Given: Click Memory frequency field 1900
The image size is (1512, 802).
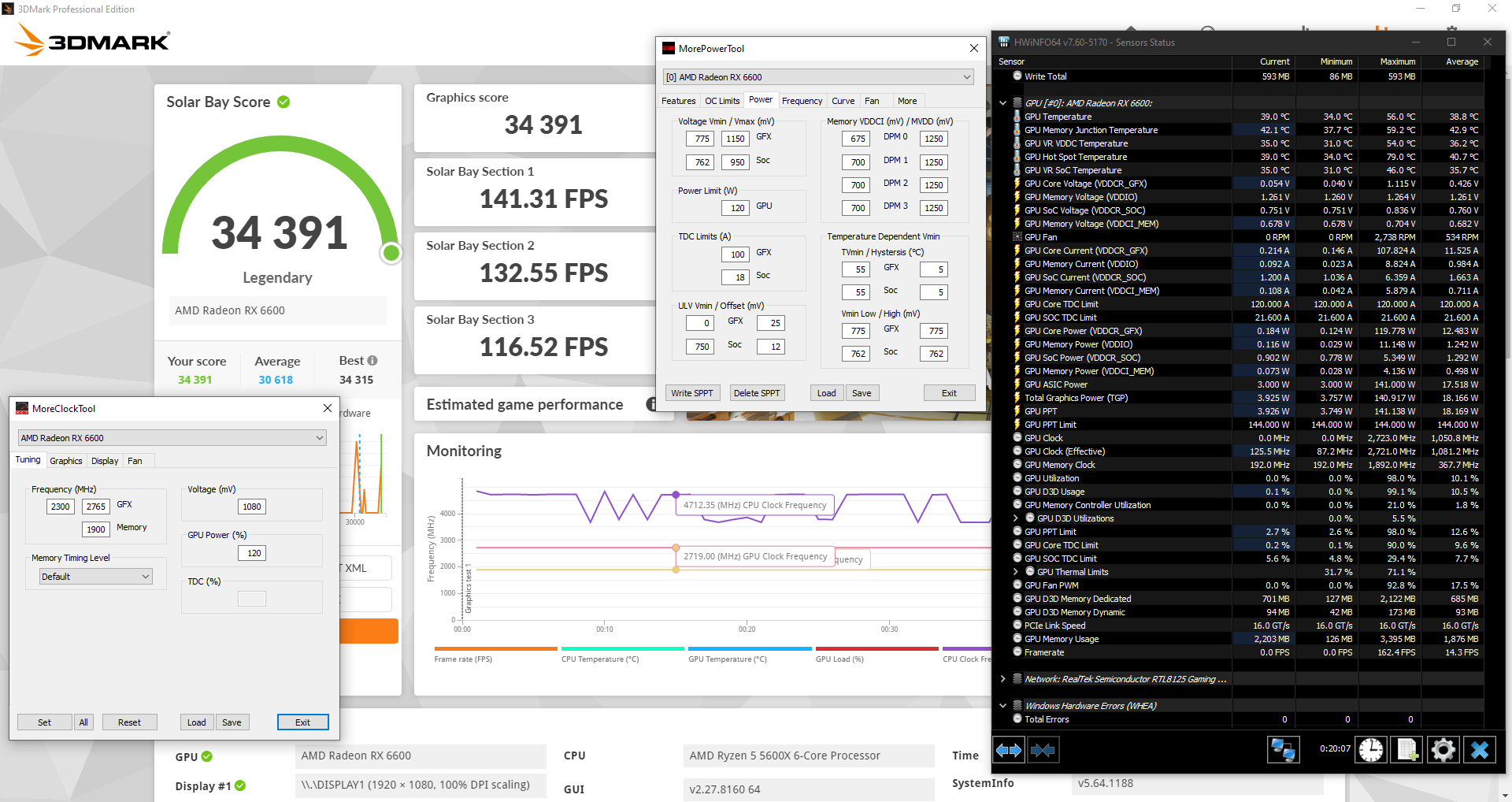Looking at the screenshot, I should pyautogui.click(x=96, y=529).
